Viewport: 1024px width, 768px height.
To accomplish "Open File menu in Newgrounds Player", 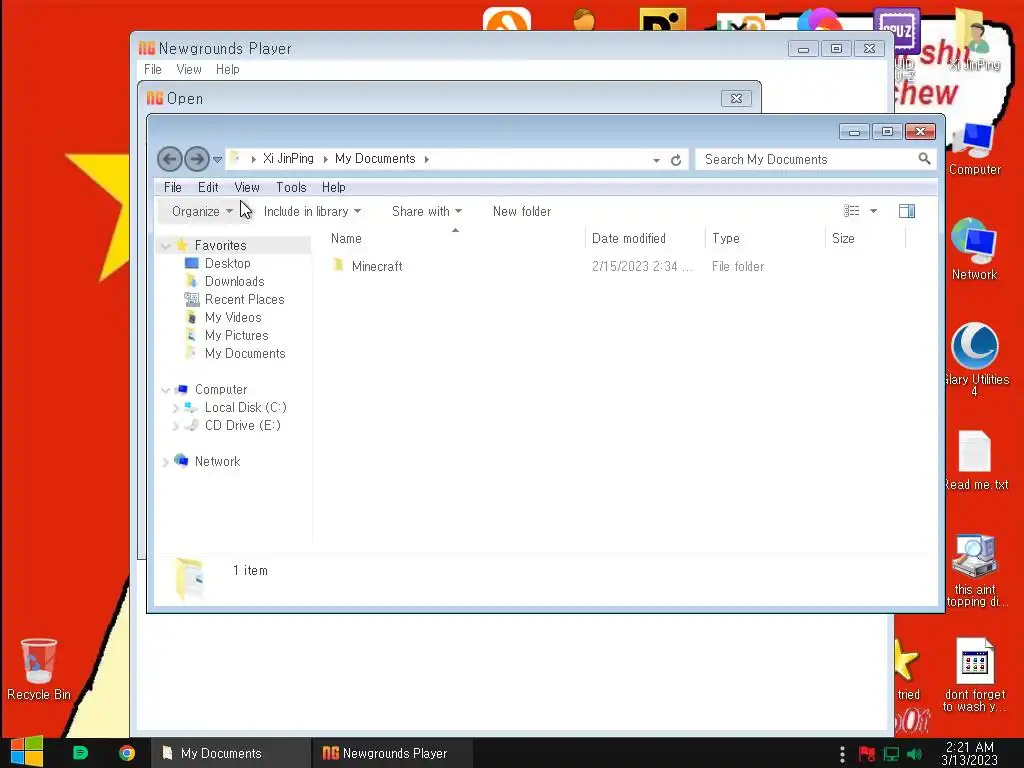I will (x=153, y=69).
